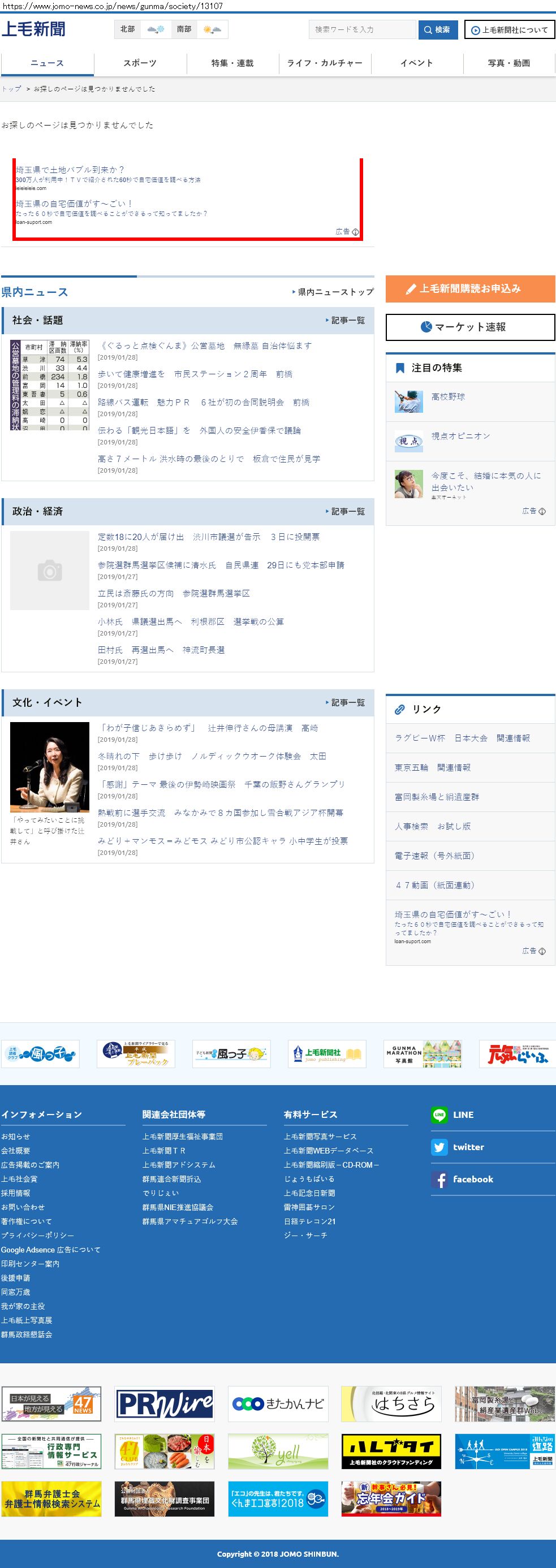Click the 上毛新聞 logo in header
This screenshot has height=1568, width=556.
pyautogui.click(x=33, y=29)
